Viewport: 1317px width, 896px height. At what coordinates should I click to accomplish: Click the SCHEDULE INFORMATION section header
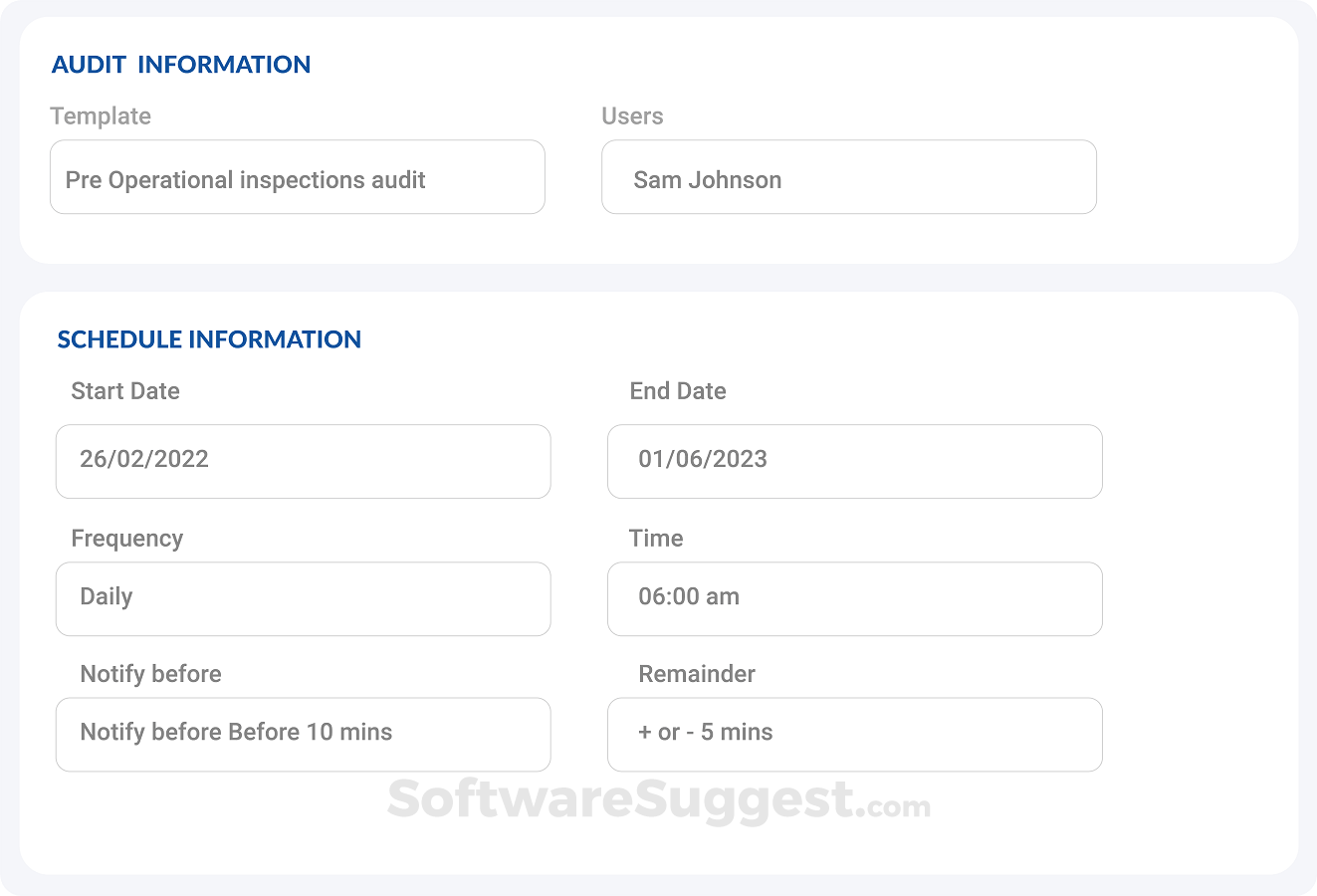[x=209, y=339]
